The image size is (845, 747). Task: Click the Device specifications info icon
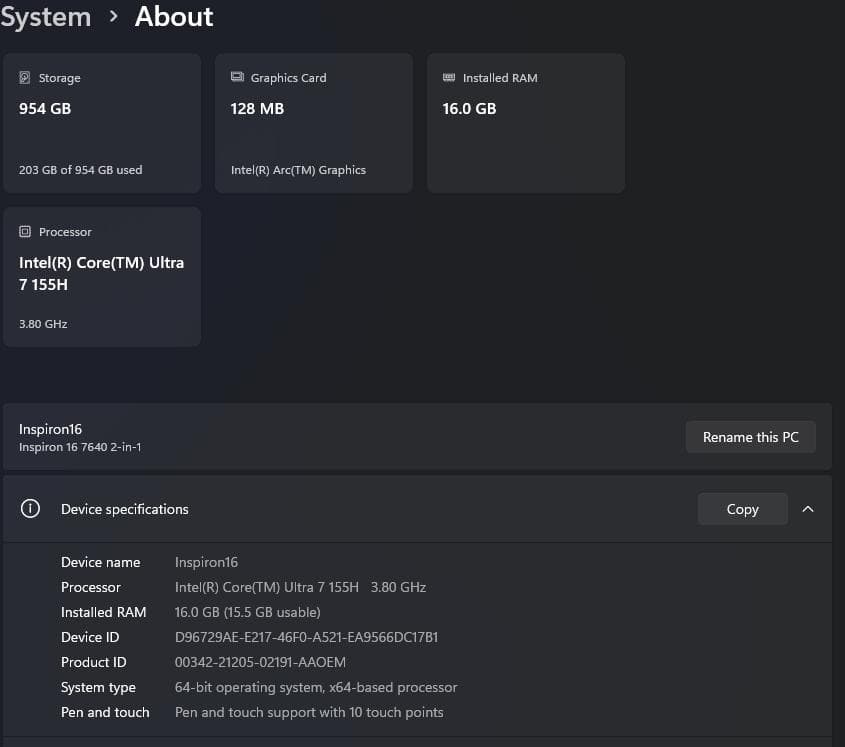[x=31, y=509]
